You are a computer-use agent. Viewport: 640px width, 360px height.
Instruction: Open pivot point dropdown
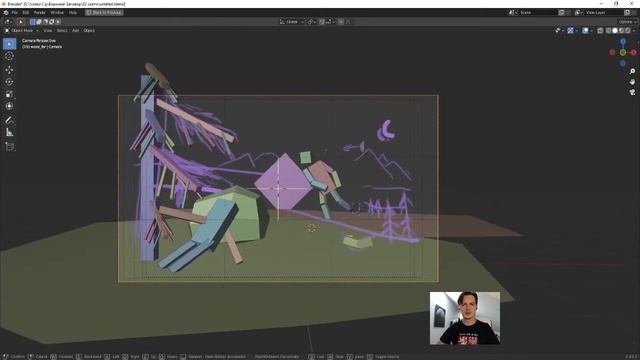[311, 22]
